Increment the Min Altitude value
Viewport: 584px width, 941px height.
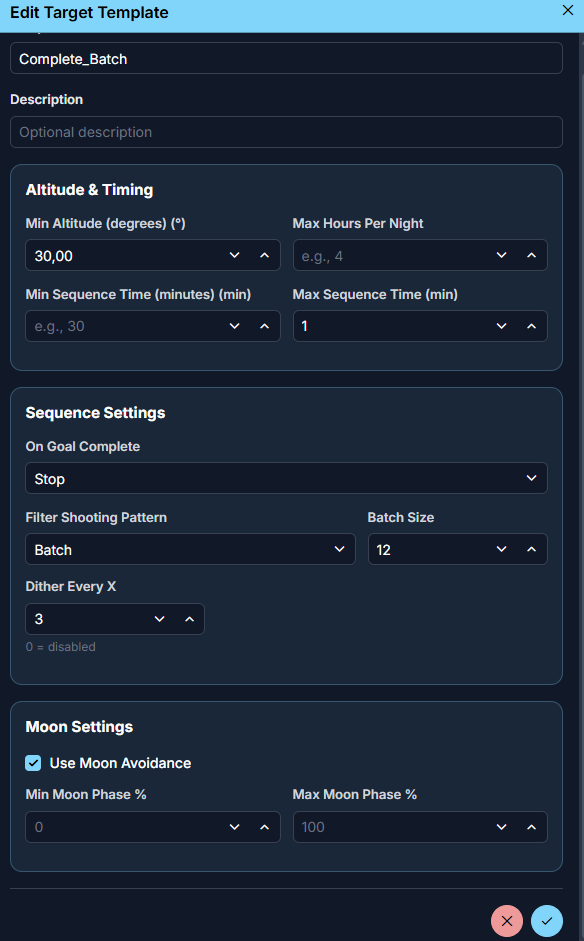click(x=264, y=255)
